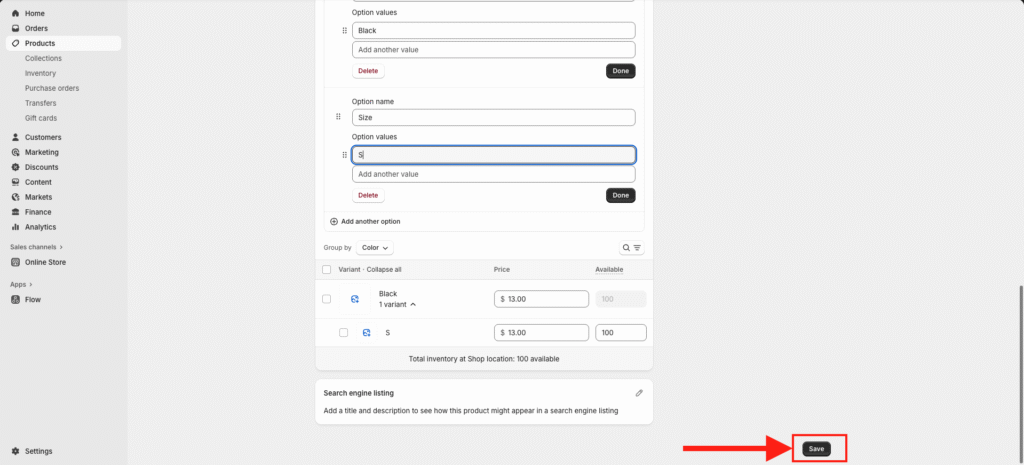Click the 'Add another value' field under Size
1024x465 pixels.
[x=493, y=174]
